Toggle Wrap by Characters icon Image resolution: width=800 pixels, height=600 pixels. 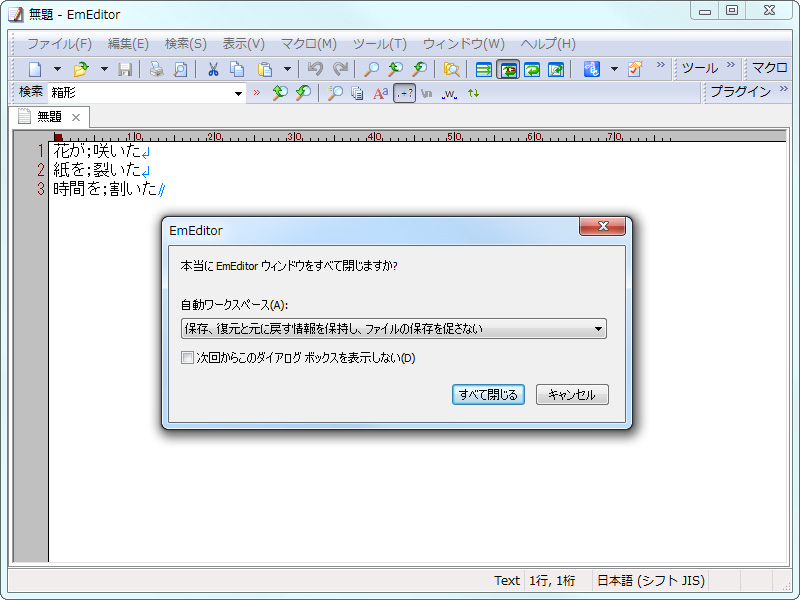coord(508,69)
